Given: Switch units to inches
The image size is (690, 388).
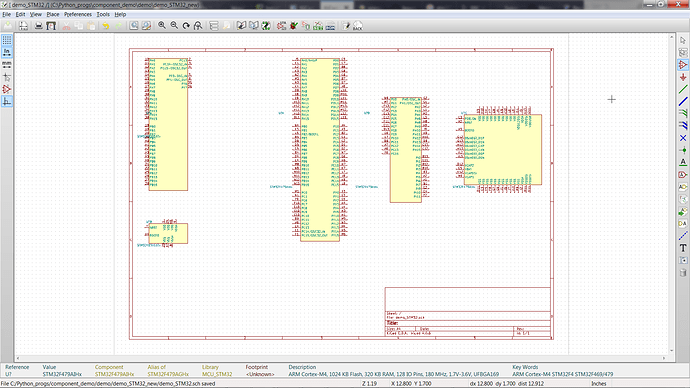Looking at the screenshot, I should pyautogui.click(x=7, y=52).
